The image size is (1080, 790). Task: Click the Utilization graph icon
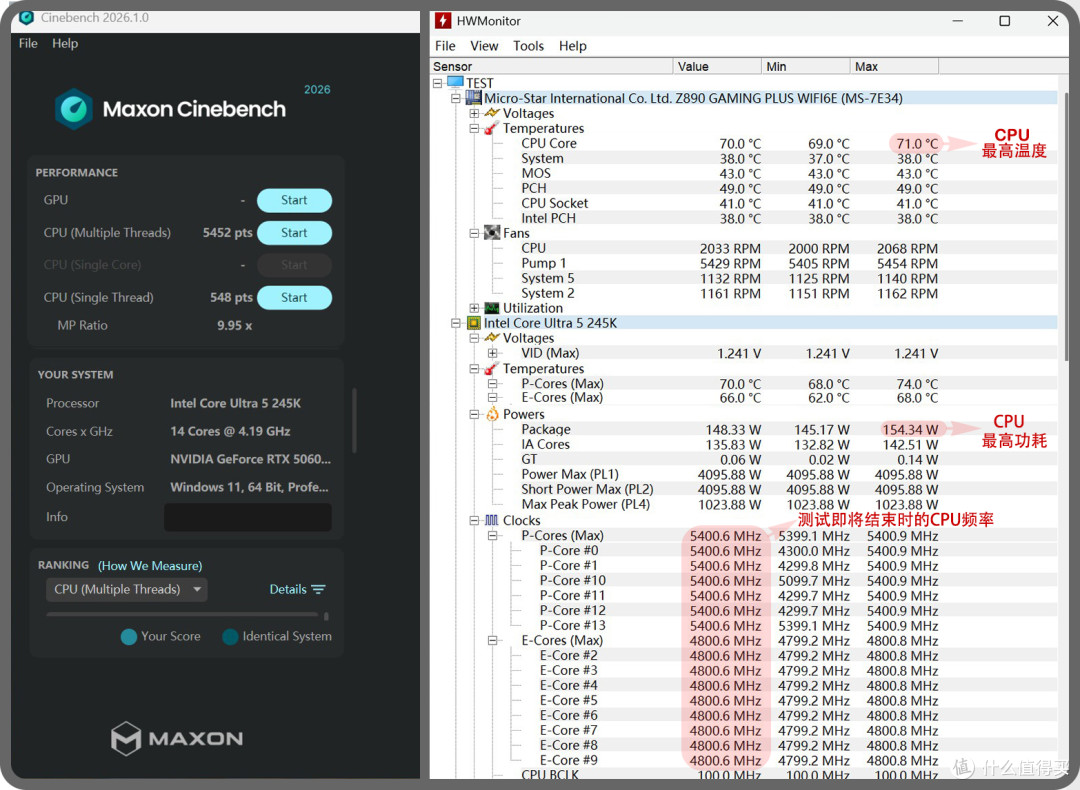pyautogui.click(x=492, y=308)
